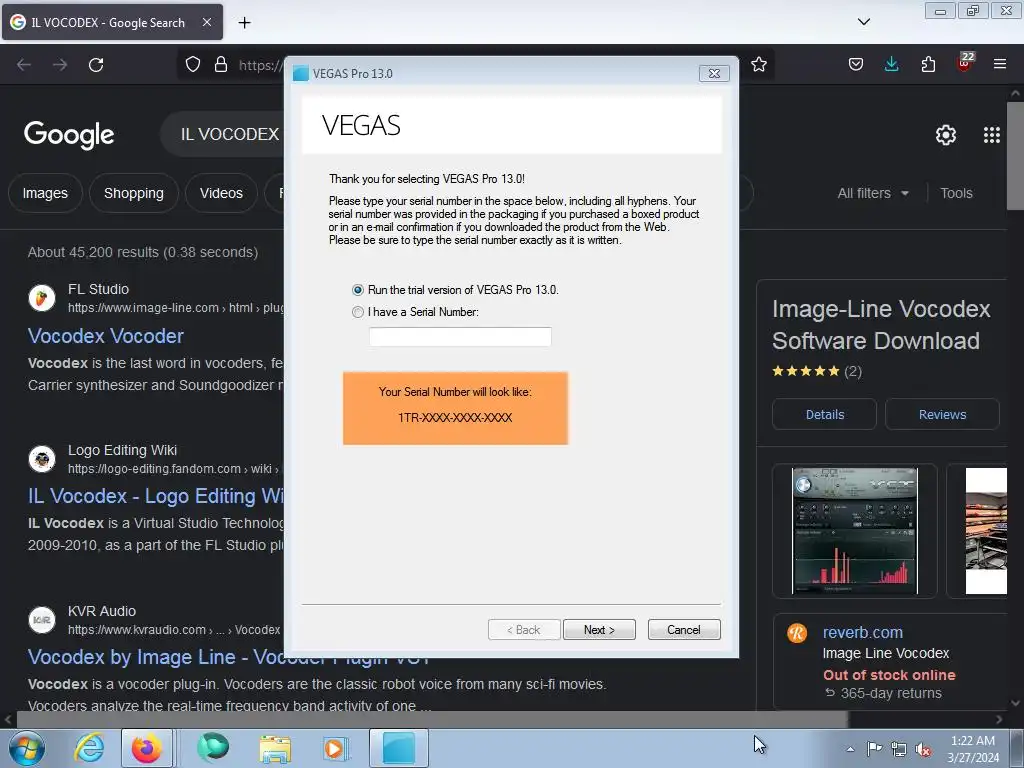
Task: Open Firefox hamburger application menu
Action: [x=1000, y=64]
